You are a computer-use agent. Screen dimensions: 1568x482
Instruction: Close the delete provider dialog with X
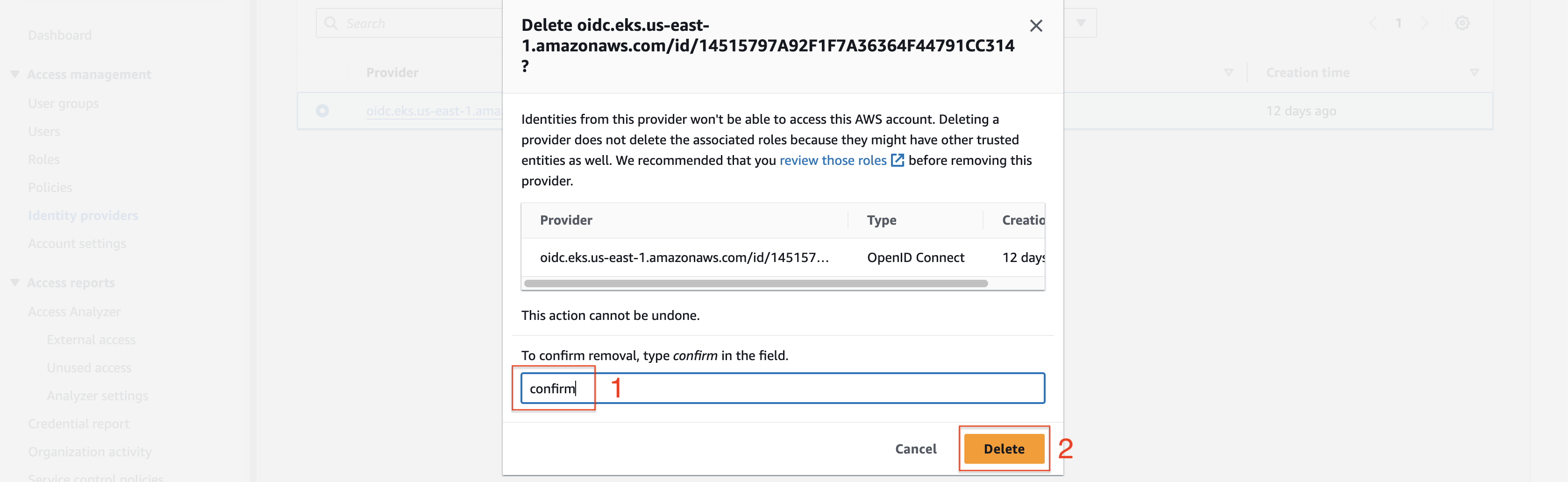pos(1035,26)
